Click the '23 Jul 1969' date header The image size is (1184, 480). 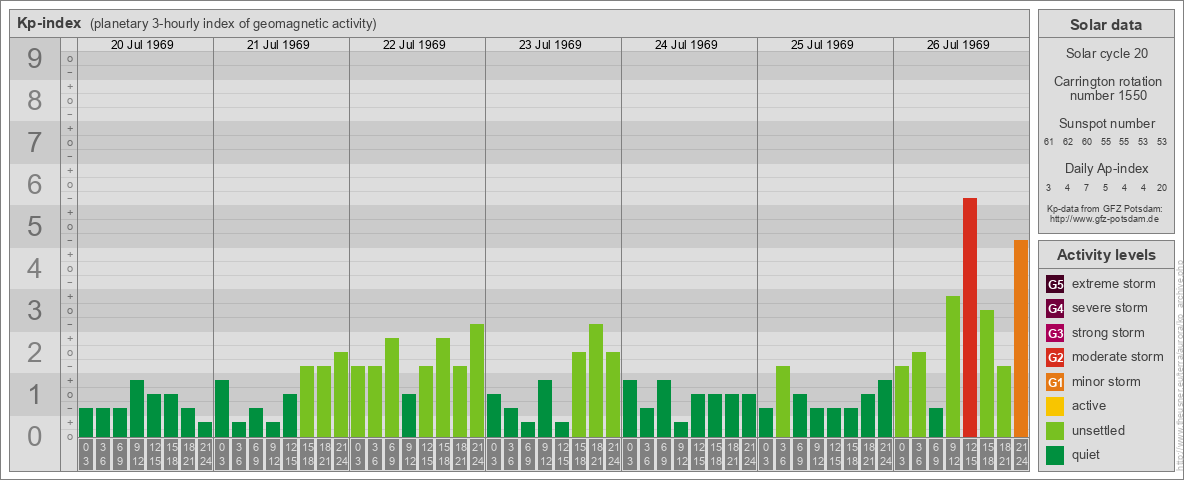point(550,45)
